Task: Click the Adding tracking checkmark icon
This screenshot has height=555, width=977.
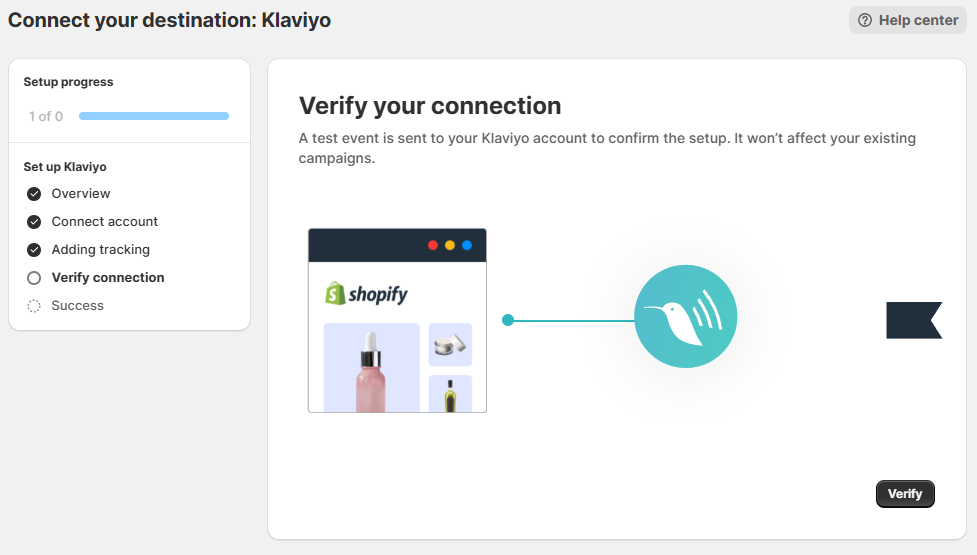Action: click(34, 250)
